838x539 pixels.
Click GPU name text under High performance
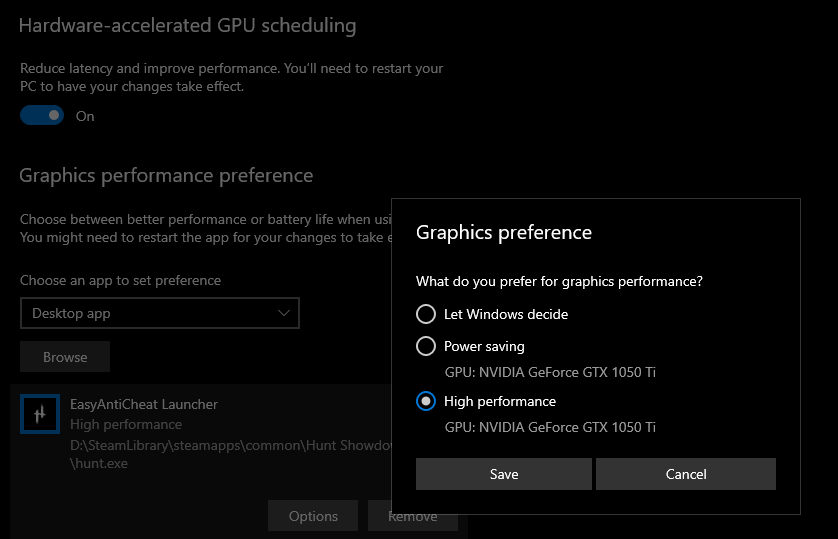tap(550, 427)
